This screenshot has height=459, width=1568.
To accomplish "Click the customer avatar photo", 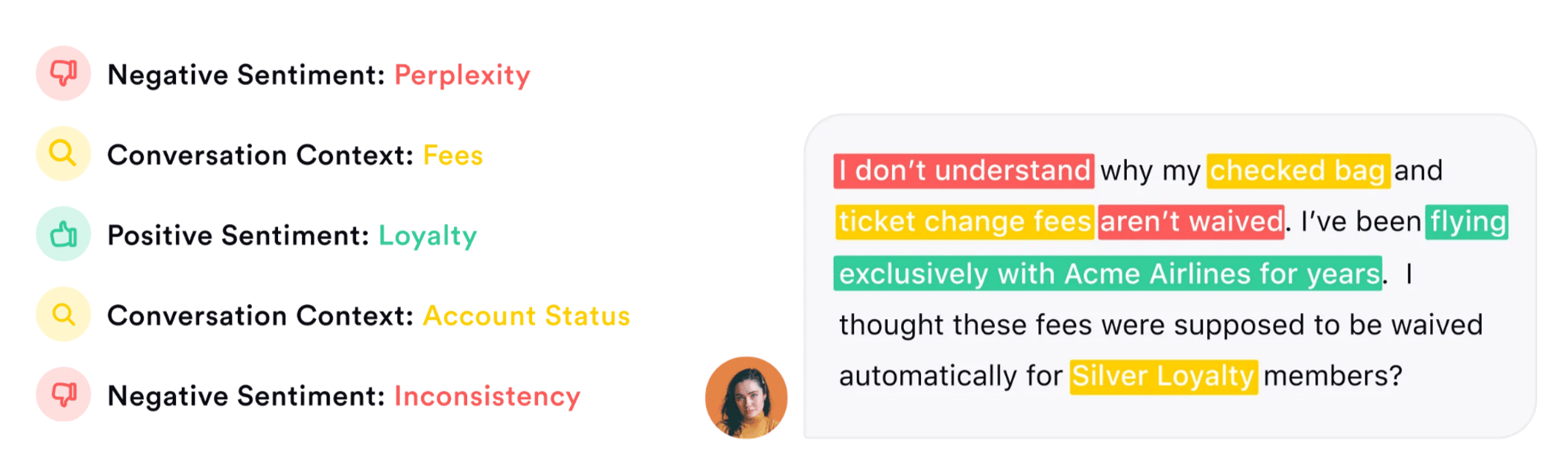I will click(746, 397).
